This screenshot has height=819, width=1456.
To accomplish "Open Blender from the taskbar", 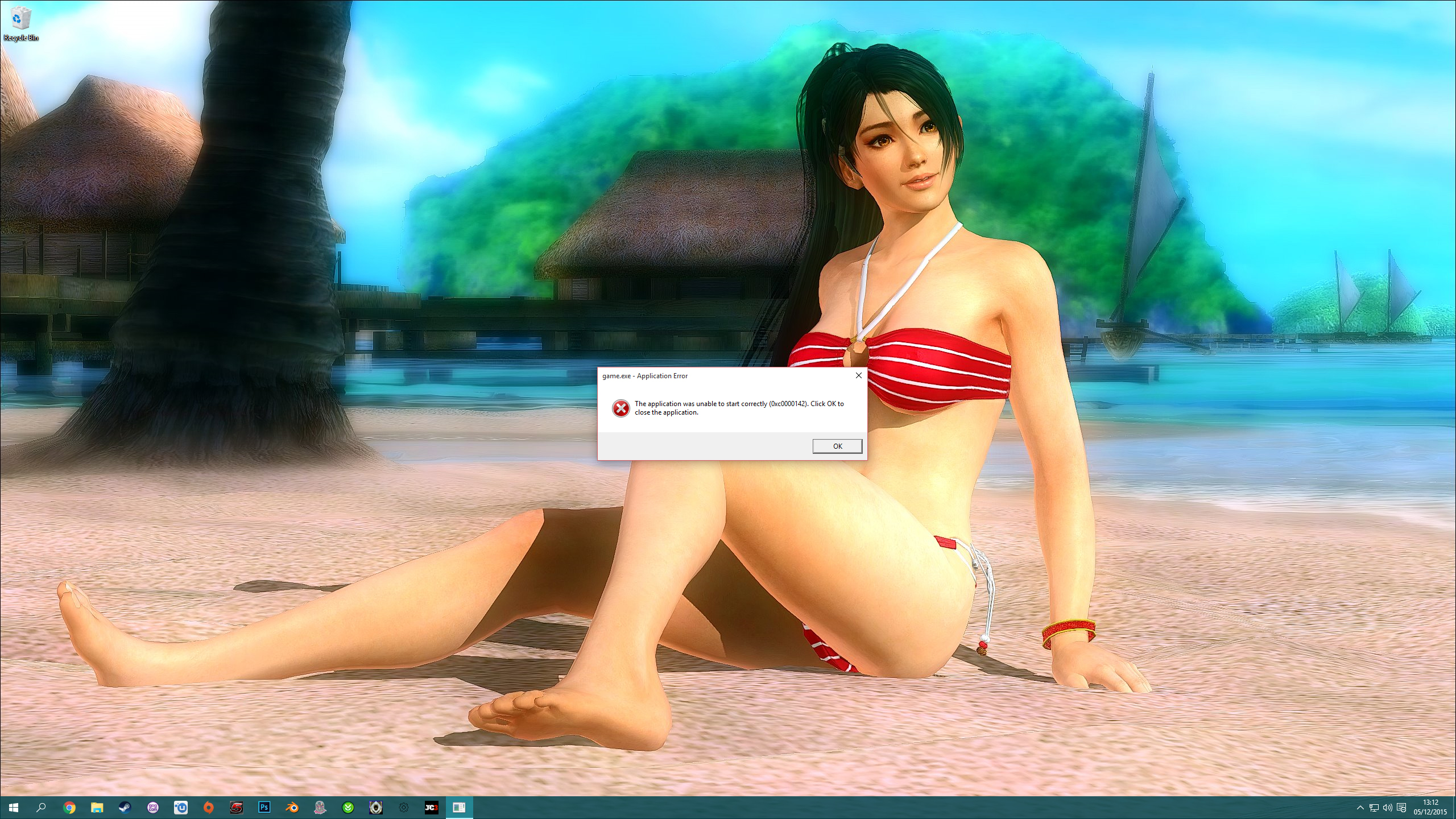I will click(x=292, y=807).
